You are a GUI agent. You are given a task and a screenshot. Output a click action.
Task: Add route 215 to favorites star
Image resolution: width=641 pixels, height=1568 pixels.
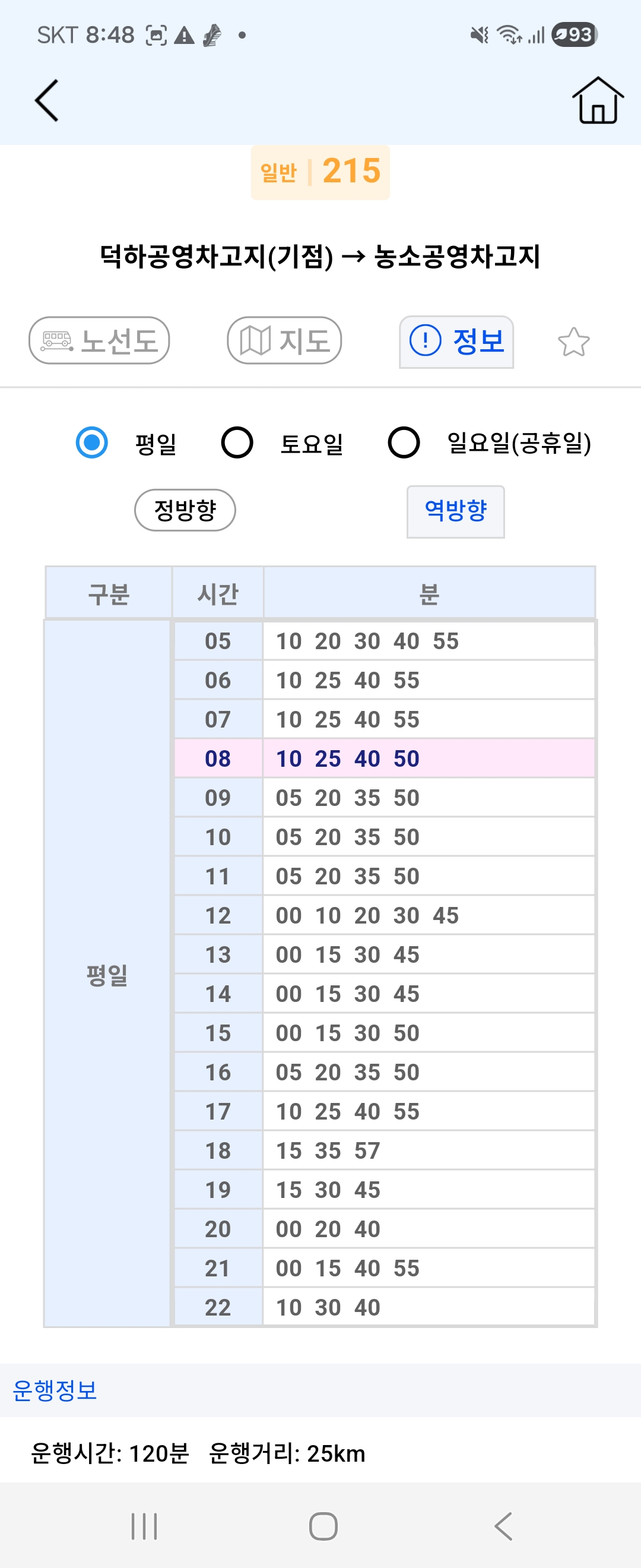[x=573, y=342]
